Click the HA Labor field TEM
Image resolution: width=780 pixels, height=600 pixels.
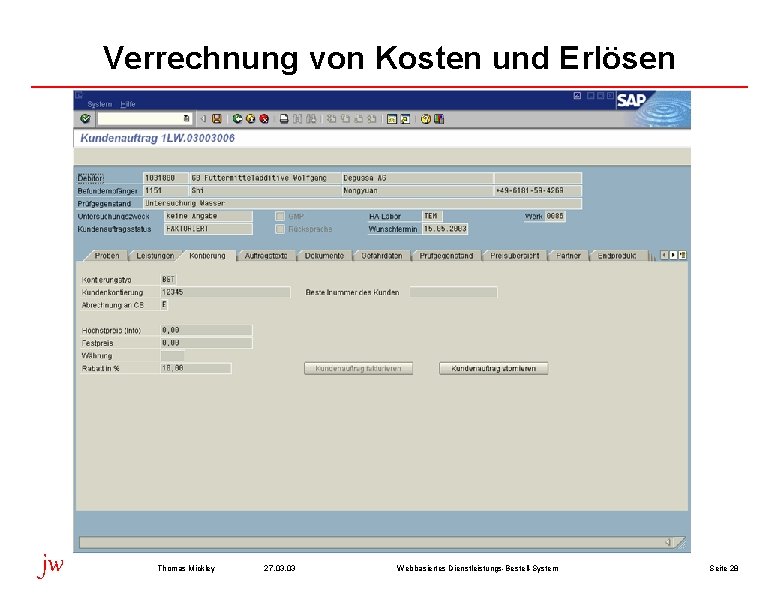click(x=432, y=216)
